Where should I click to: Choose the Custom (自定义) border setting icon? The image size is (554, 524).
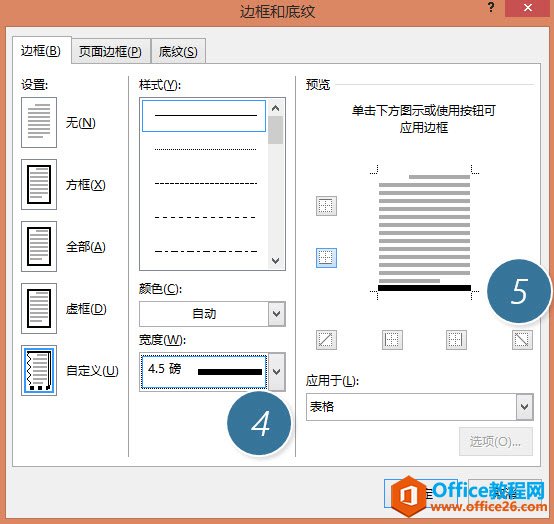pos(39,370)
